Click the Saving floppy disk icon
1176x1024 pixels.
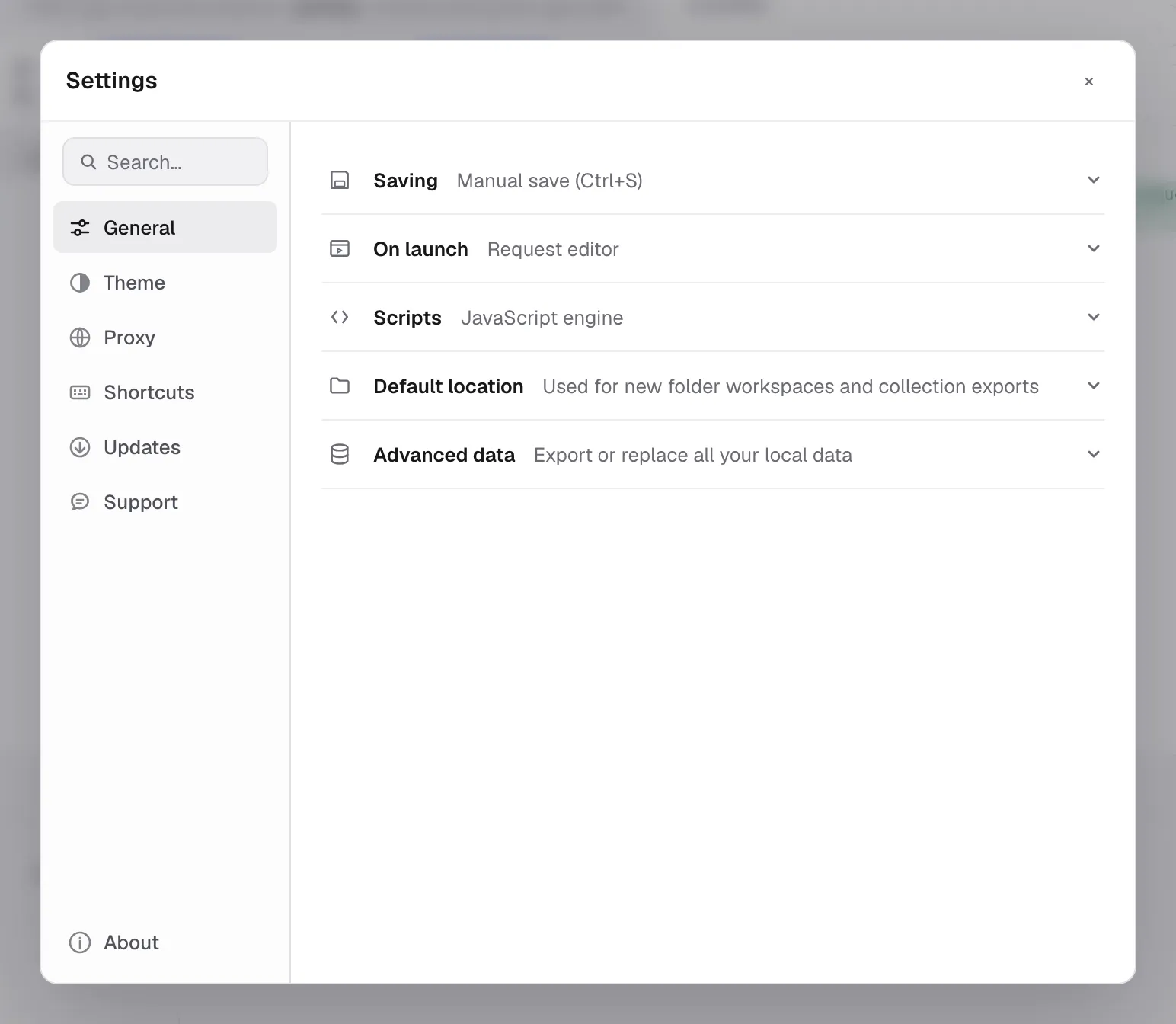point(340,181)
